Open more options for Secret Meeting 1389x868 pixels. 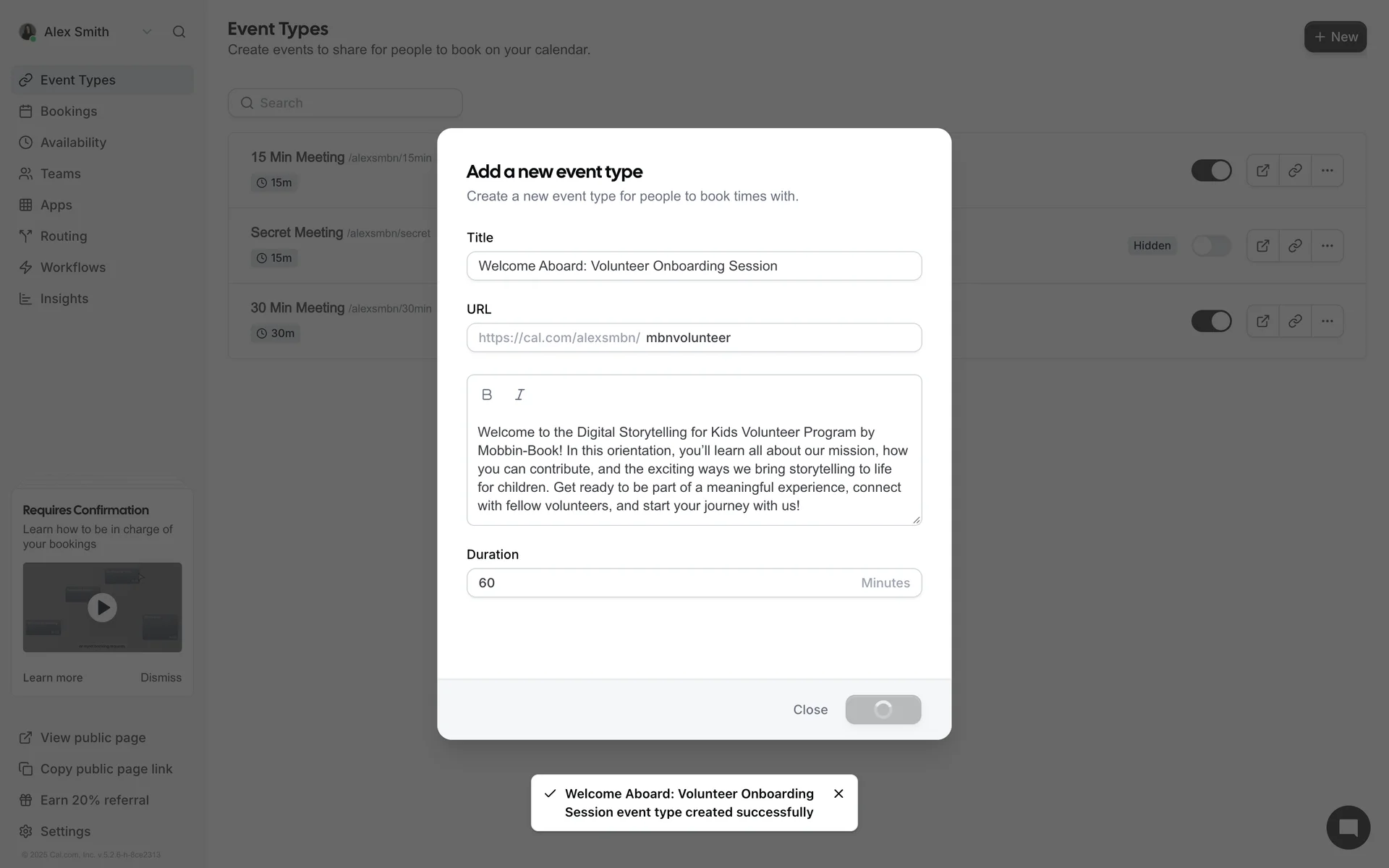[1327, 246]
